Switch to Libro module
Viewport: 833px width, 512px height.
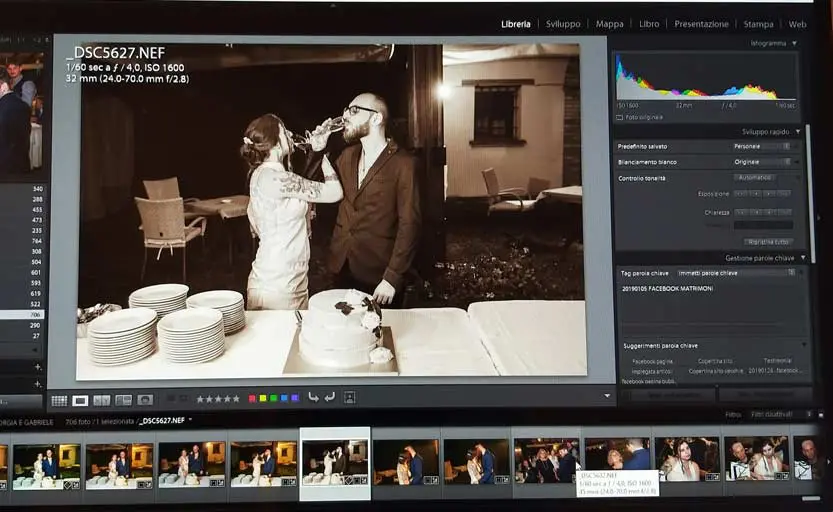(x=649, y=24)
